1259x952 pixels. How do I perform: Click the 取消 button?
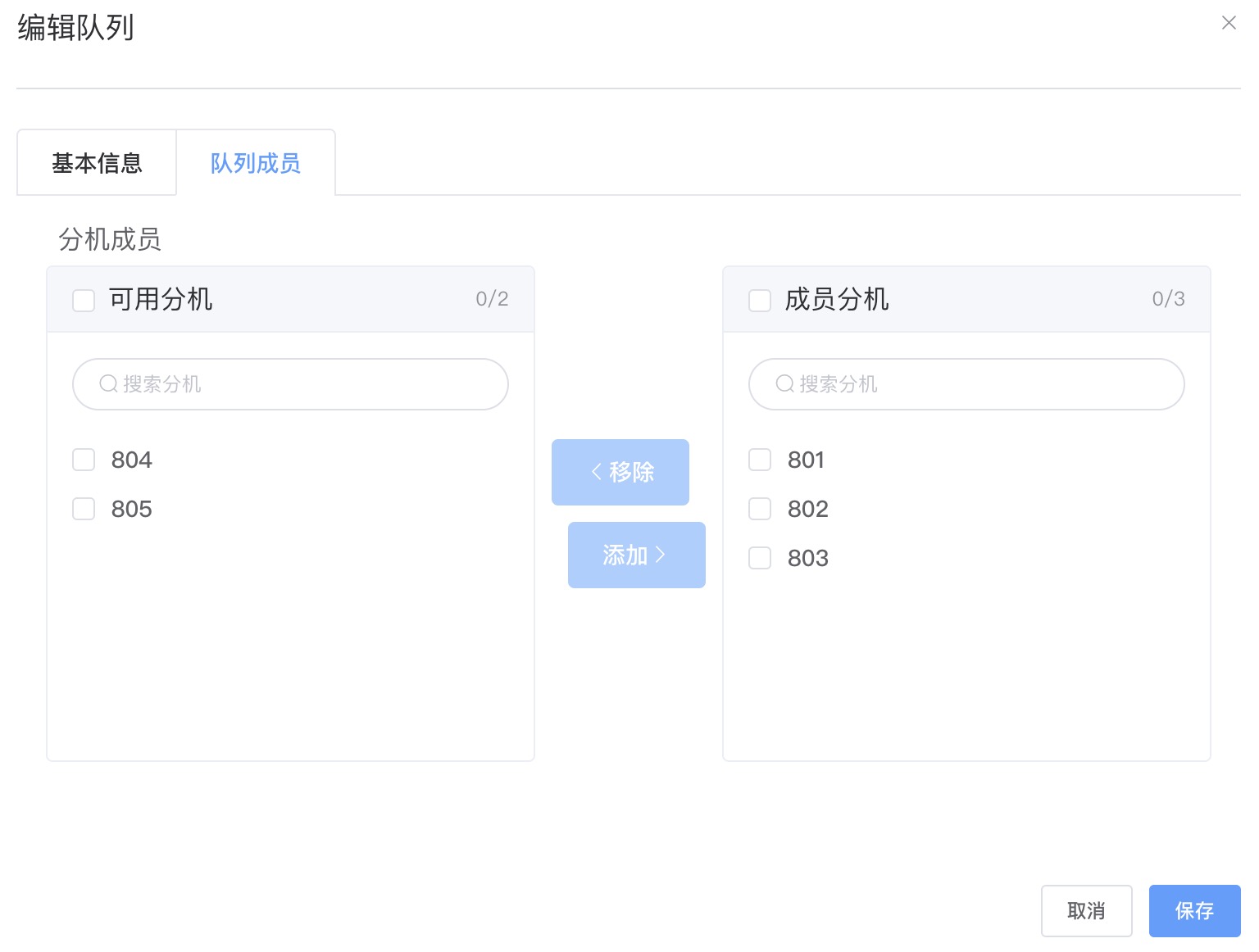coord(1086,910)
